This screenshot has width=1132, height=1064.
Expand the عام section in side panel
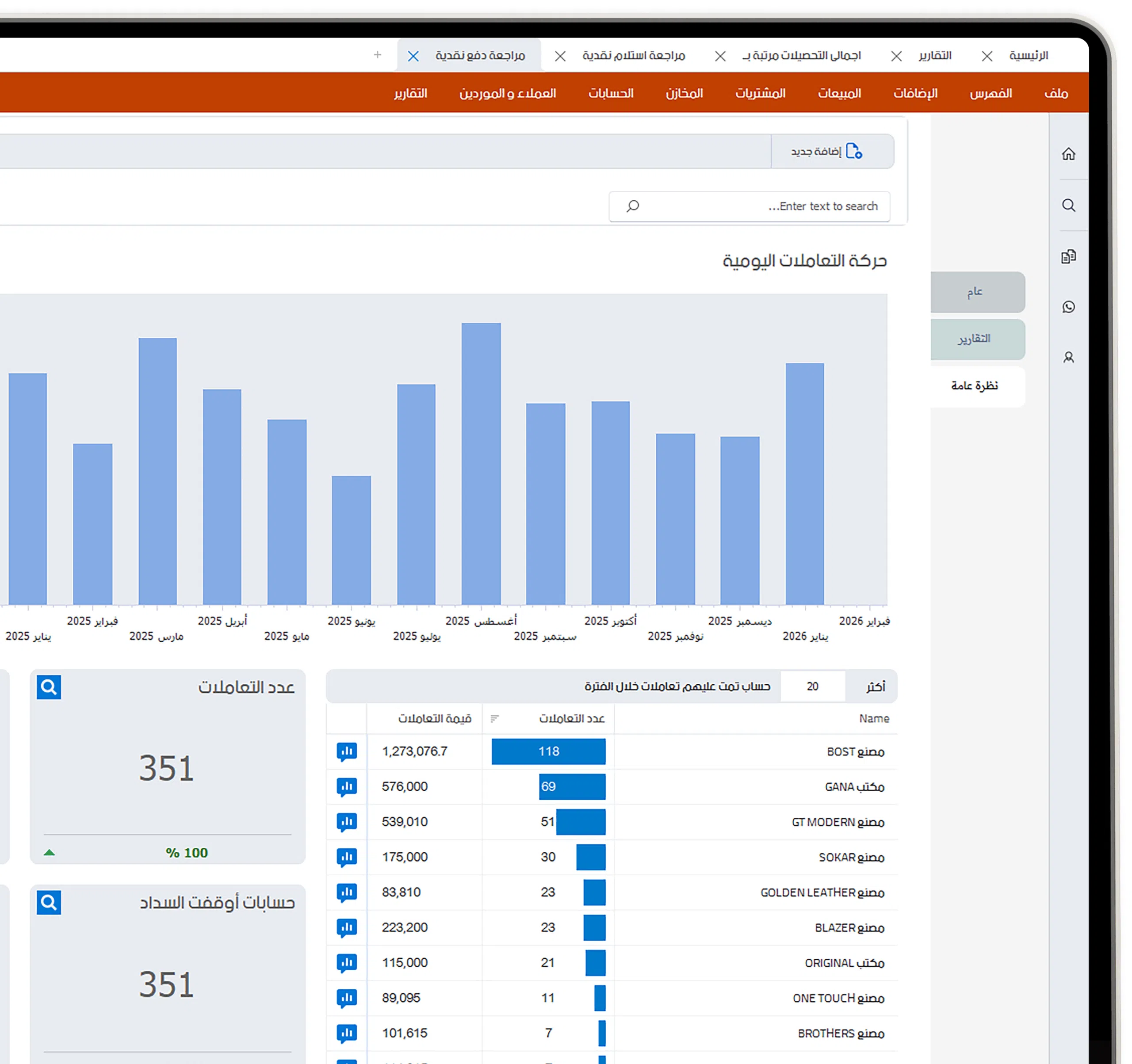975,292
